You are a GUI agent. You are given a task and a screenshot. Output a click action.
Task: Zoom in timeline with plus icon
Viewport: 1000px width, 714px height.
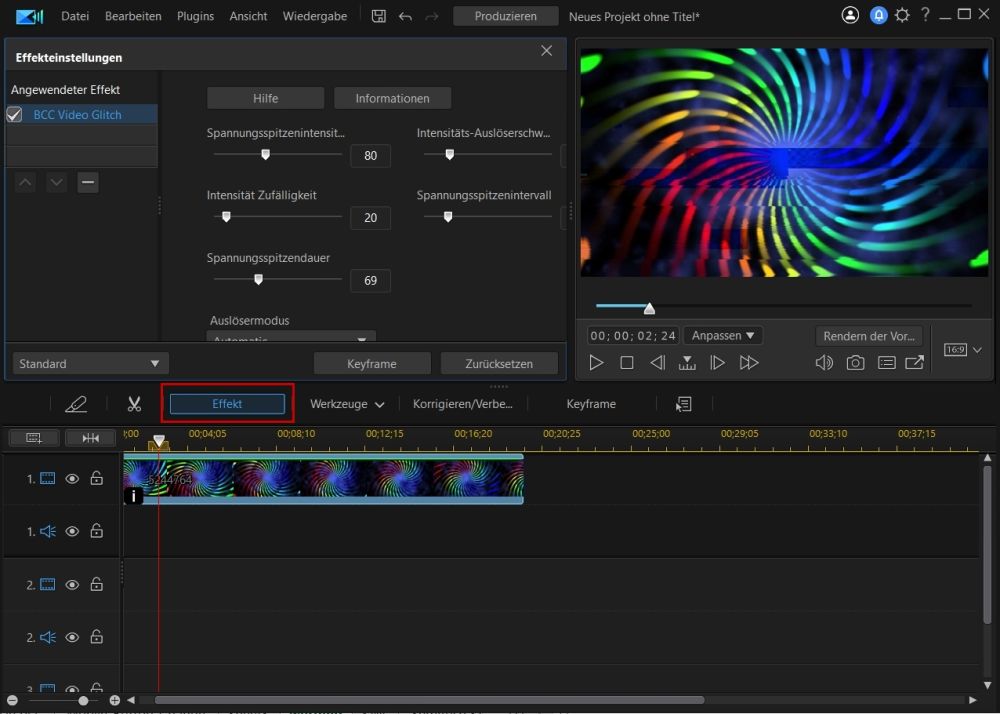click(115, 700)
